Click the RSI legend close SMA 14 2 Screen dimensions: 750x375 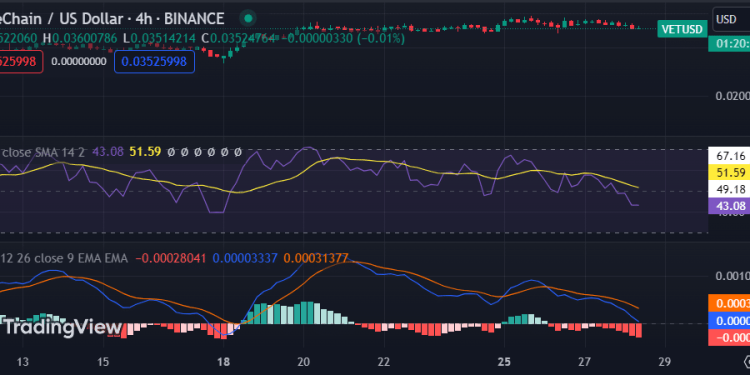pos(44,153)
